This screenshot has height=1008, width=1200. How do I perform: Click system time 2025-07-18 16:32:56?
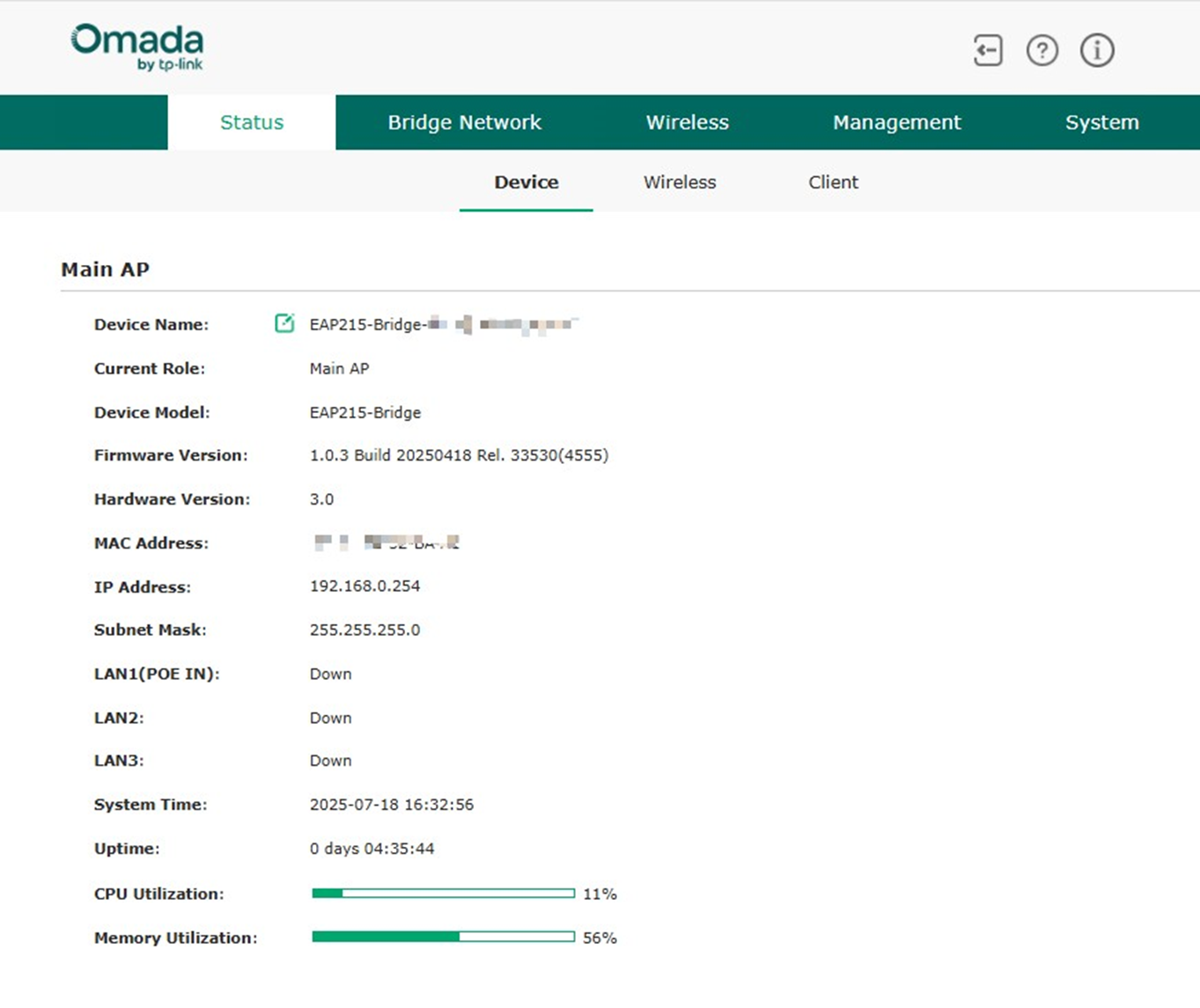click(x=391, y=805)
